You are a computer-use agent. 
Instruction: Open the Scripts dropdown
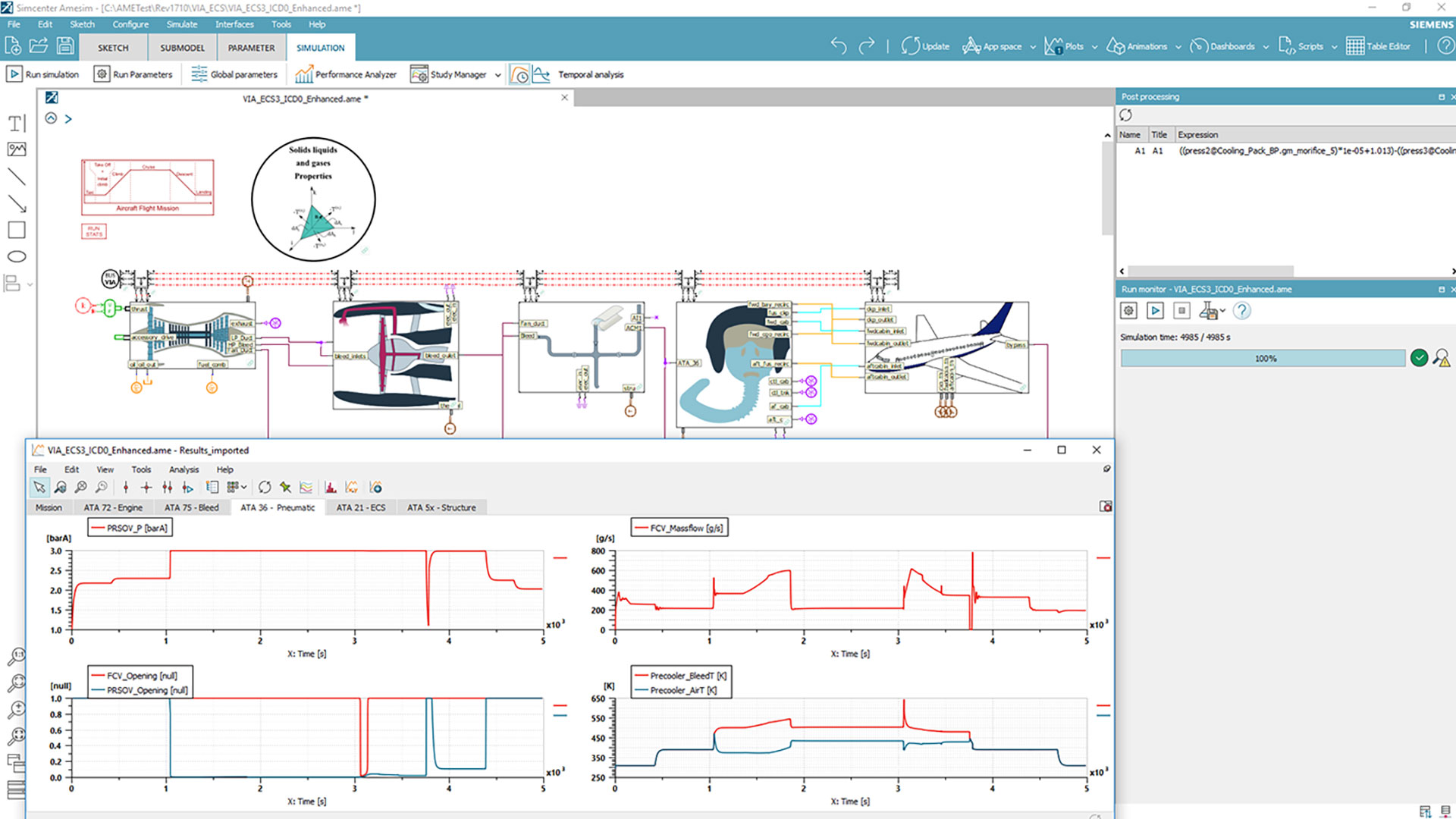coord(1334,47)
